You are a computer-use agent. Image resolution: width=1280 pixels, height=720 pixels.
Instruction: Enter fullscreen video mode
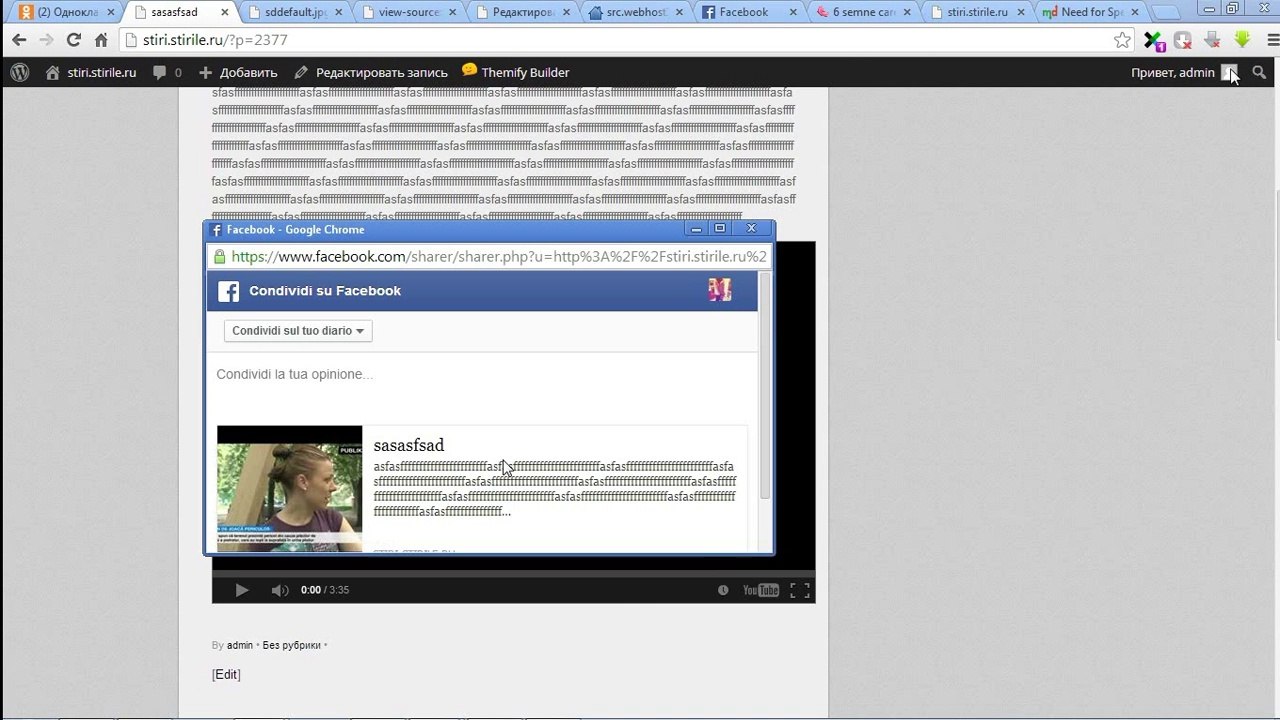[x=800, y=590]
